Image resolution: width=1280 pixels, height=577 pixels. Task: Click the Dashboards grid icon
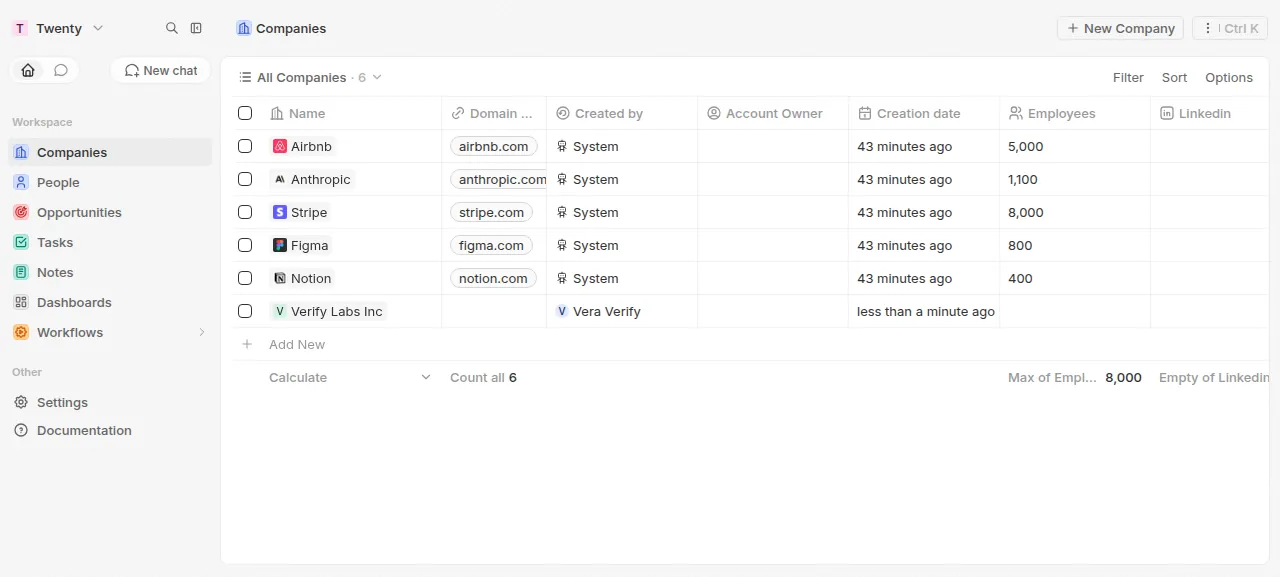(x=21, y=302)
